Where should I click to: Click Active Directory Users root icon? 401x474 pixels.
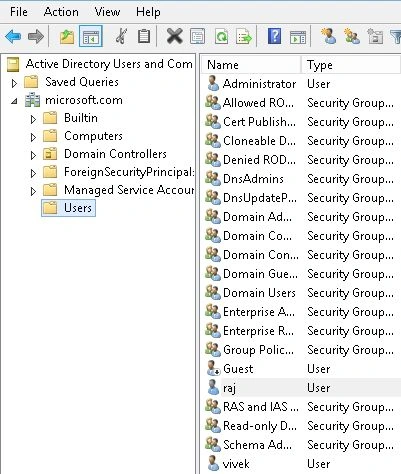tap(13, 64)
